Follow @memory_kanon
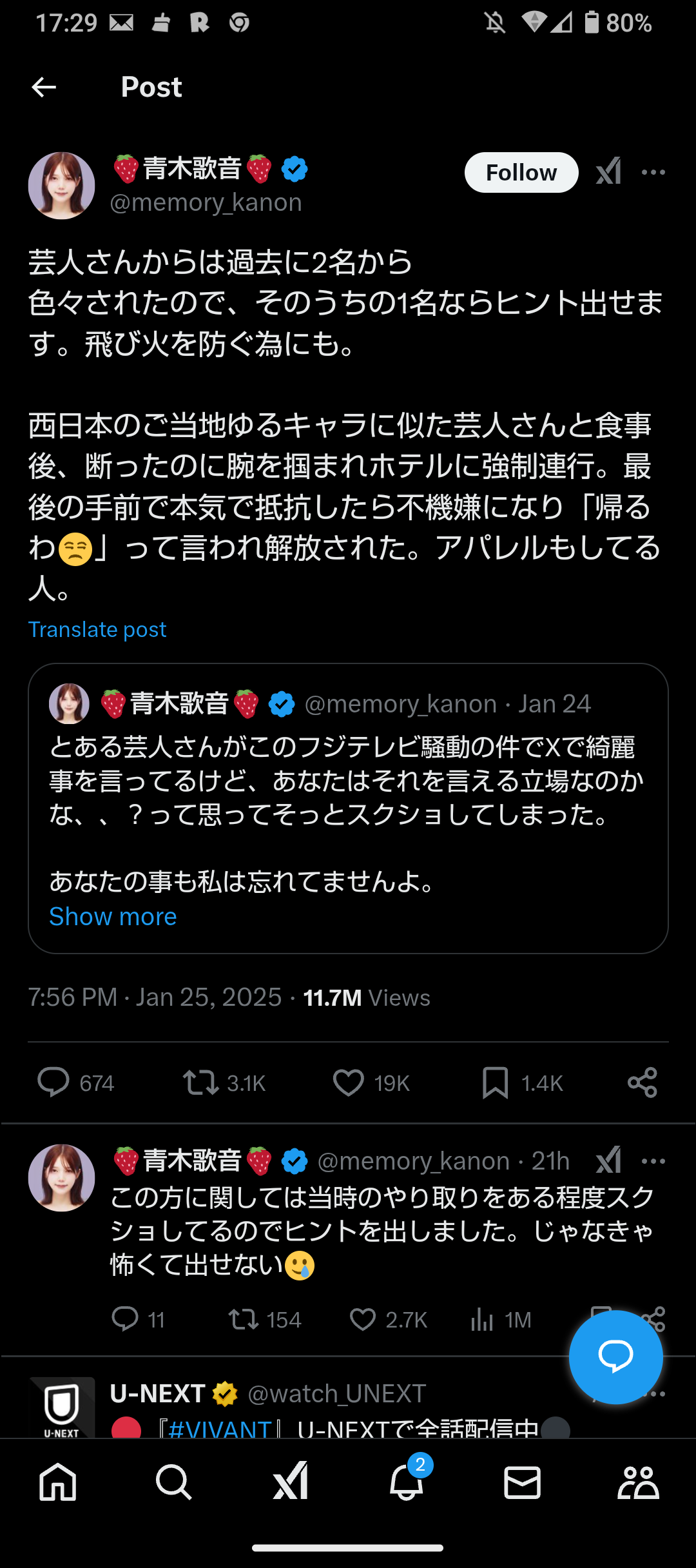Viewport: 696px width, 1568px height. tap(521, 173)
